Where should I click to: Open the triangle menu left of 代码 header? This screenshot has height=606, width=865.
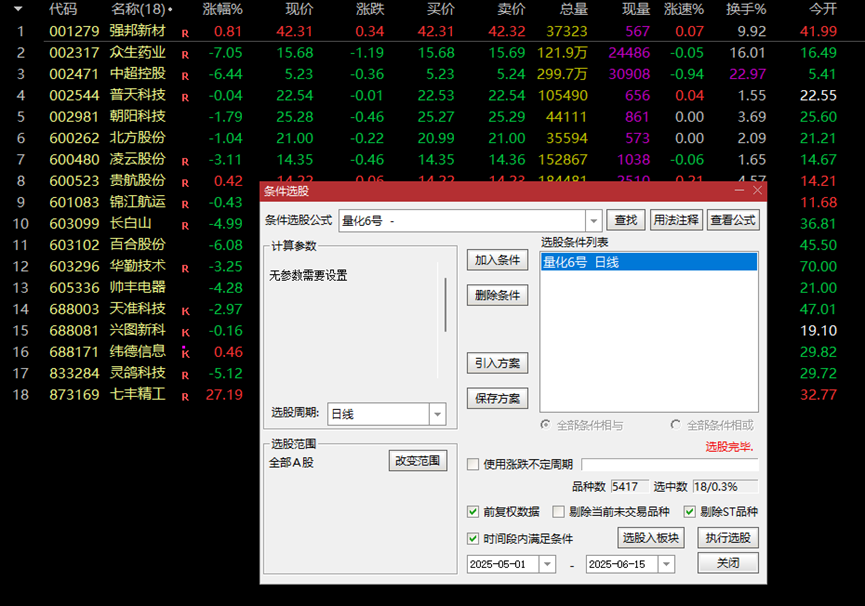tap(17, 9)
